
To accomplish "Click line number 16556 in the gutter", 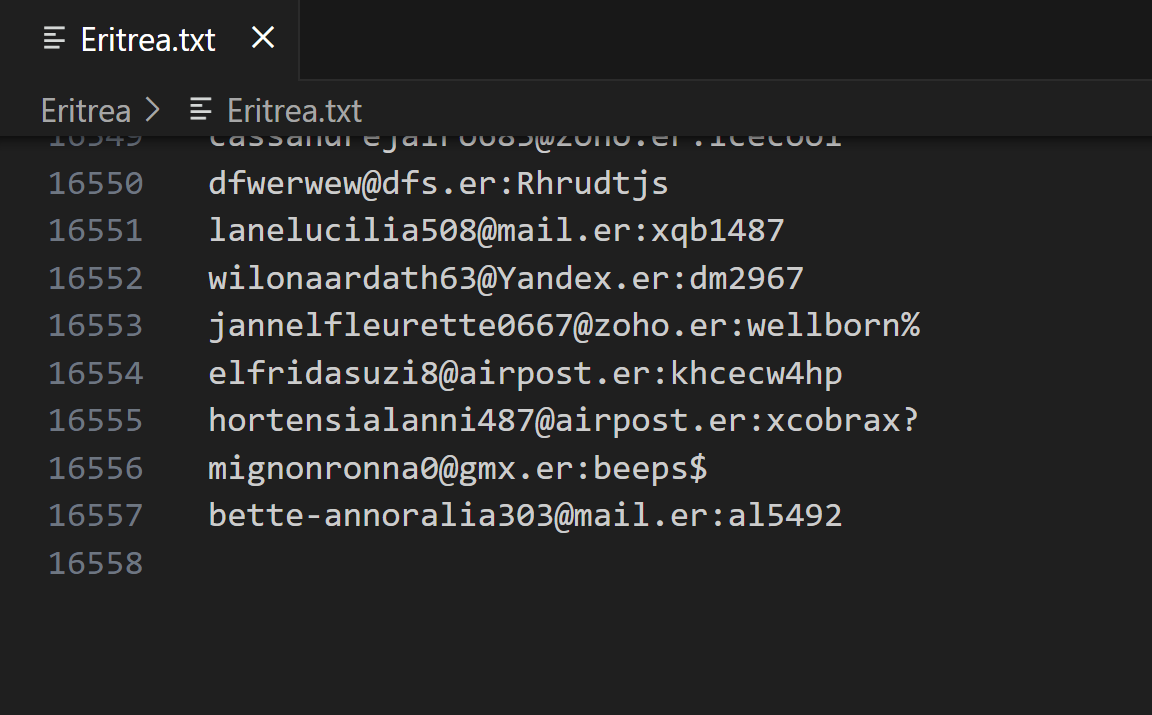I will (96, 468).
